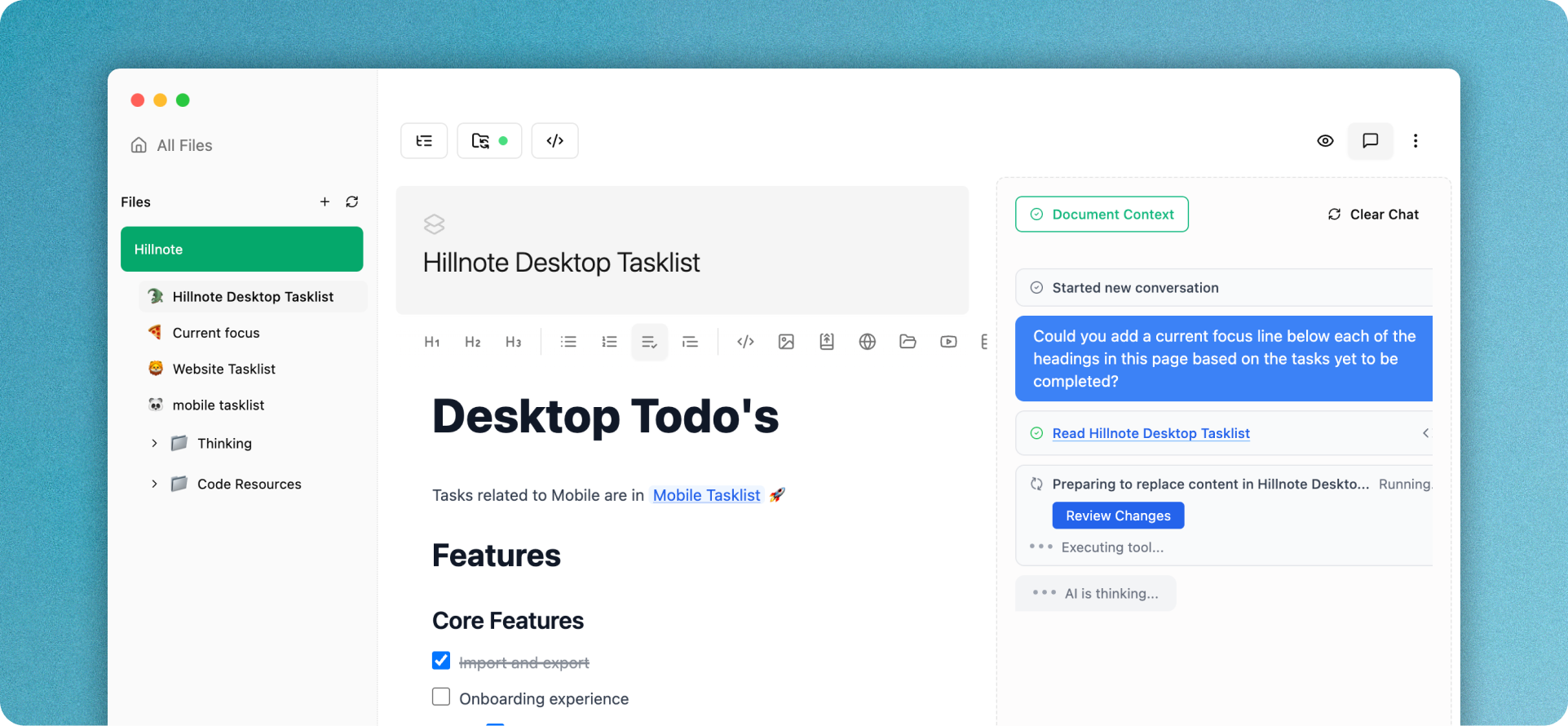Expand the Code Resources folder
1568x726 pixels.
pyautogui.click(x=154, y=484)
